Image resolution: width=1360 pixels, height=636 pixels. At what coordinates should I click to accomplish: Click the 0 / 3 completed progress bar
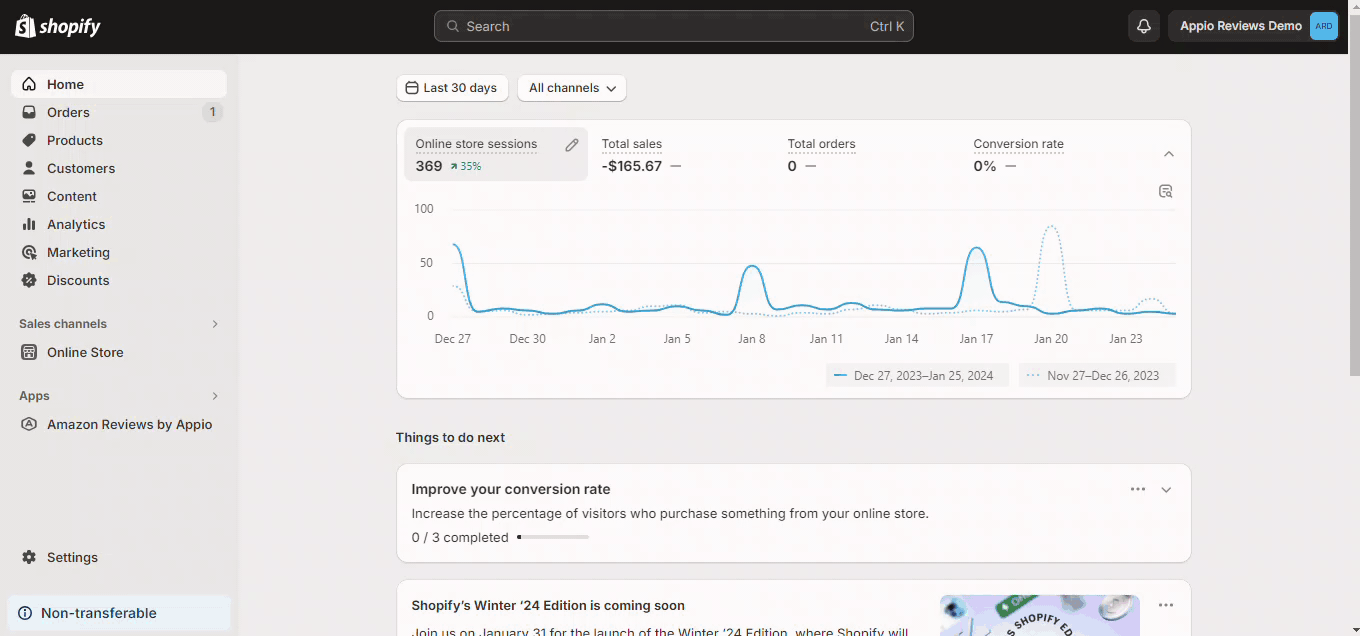553,537
